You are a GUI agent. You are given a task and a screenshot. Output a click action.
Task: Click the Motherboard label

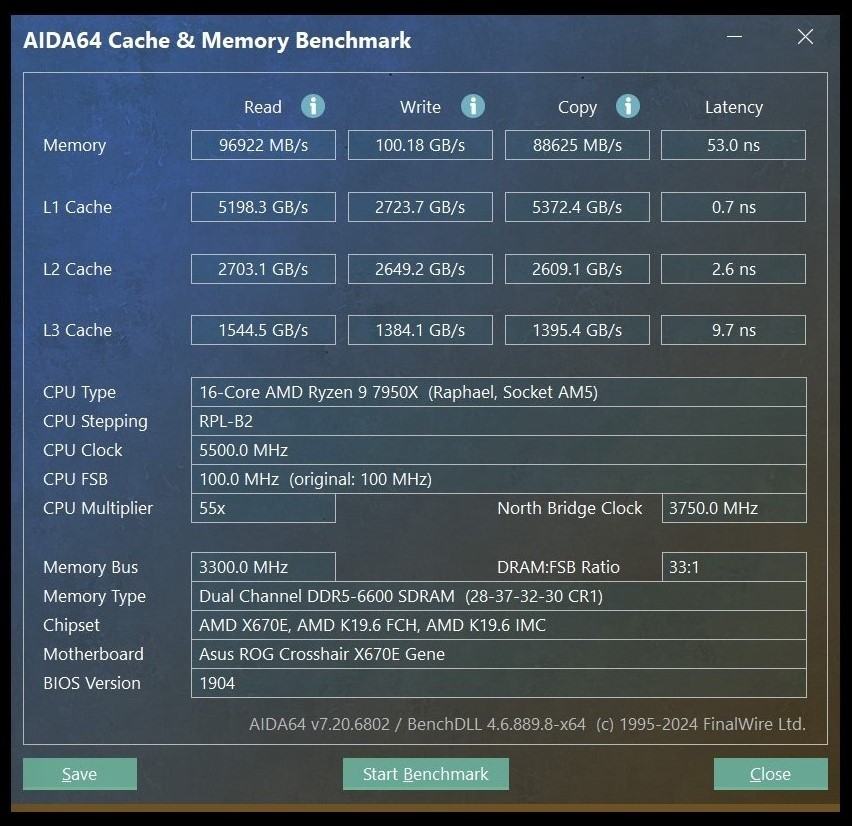93,654
